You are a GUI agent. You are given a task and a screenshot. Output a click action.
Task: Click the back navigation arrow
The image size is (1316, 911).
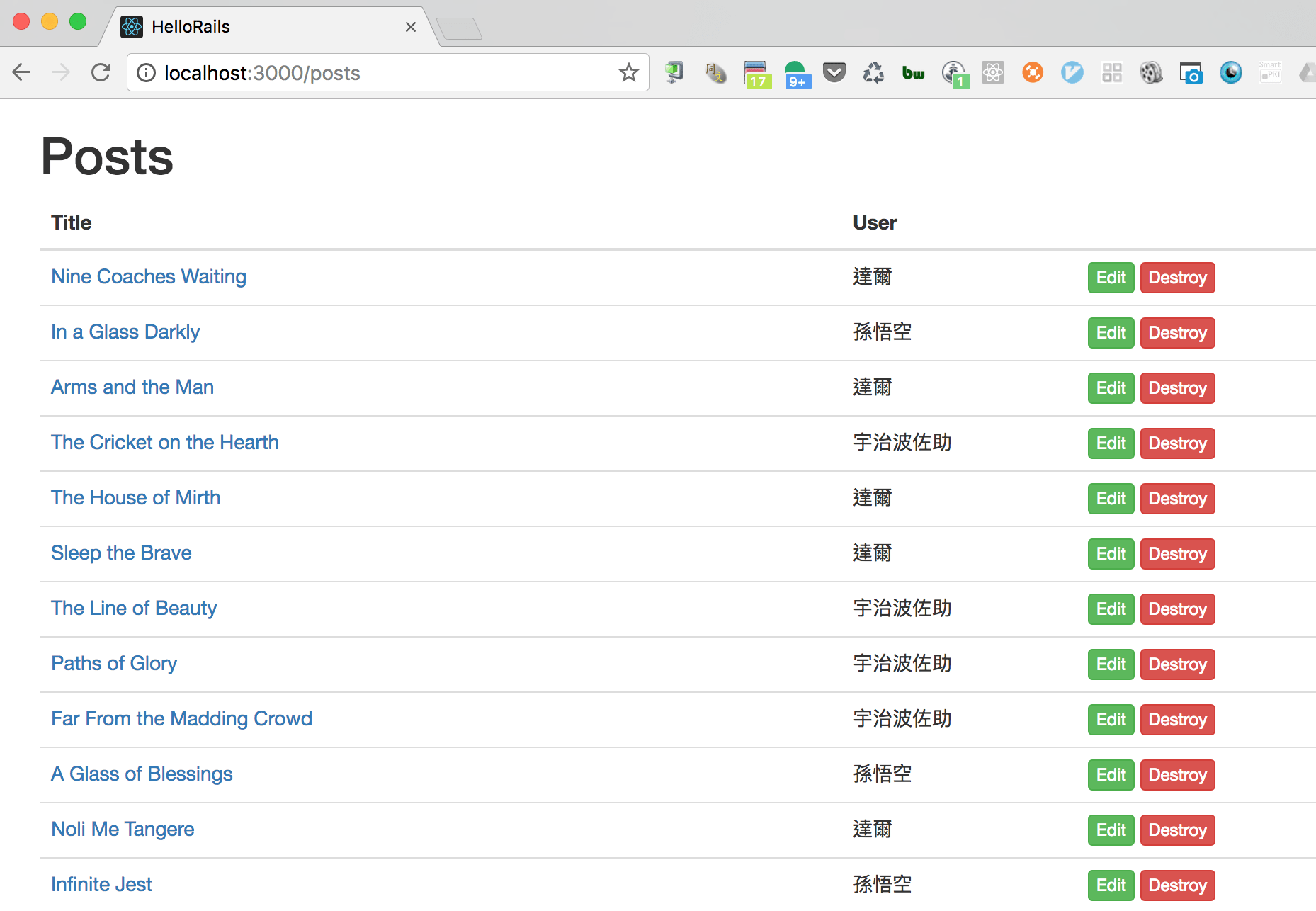pyautogui.click(x=21, y=72)
